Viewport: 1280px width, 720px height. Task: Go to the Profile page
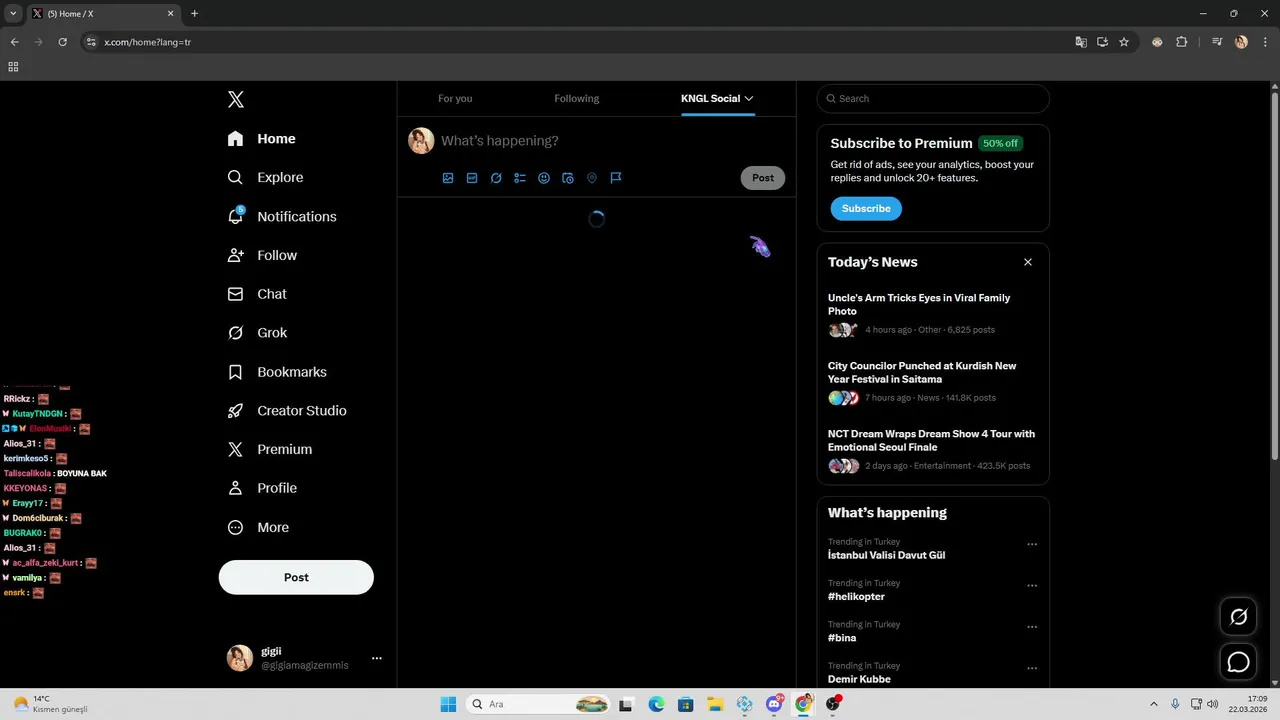[263, 488]
